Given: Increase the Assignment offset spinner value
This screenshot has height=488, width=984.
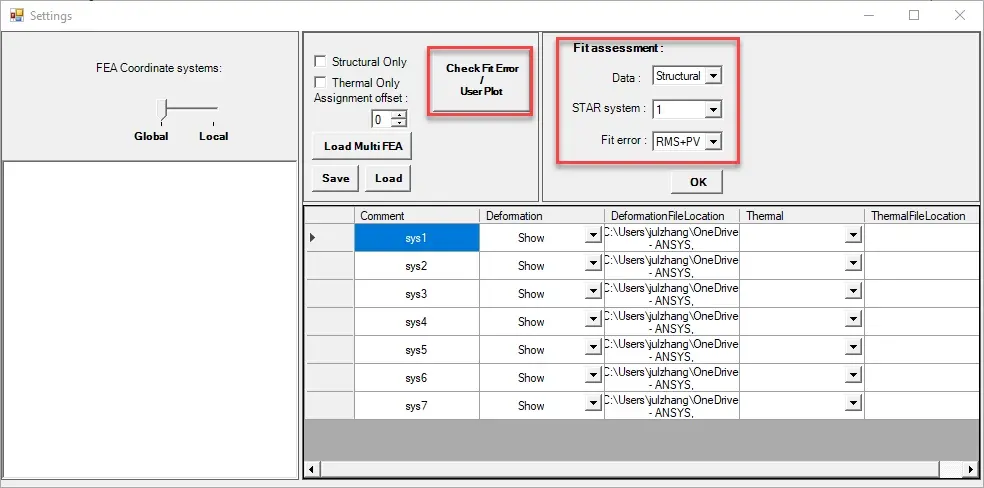Looking at the screenshot, I should [400, 115].
